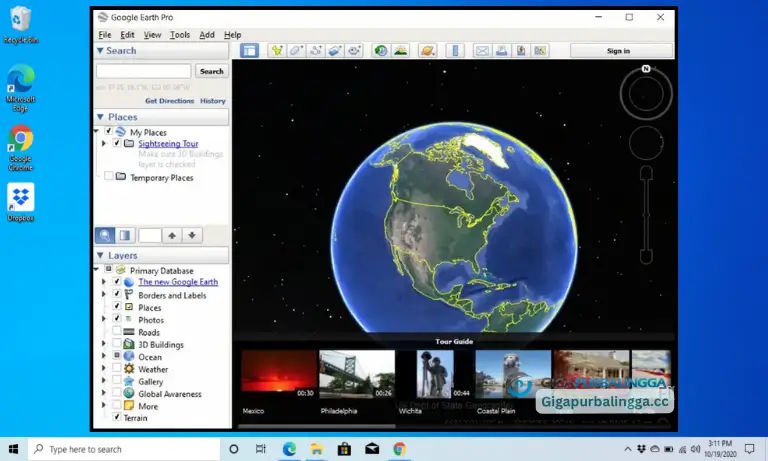Open Microsoft Edge from the taskbar

289,449
